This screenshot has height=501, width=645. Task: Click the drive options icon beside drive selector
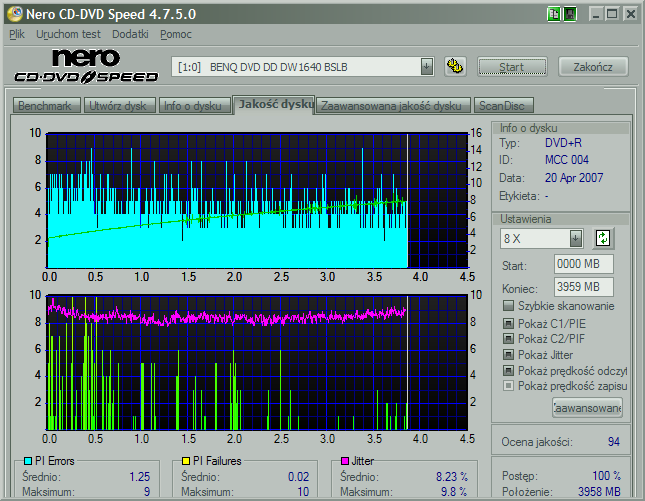(x=455, y=66)
